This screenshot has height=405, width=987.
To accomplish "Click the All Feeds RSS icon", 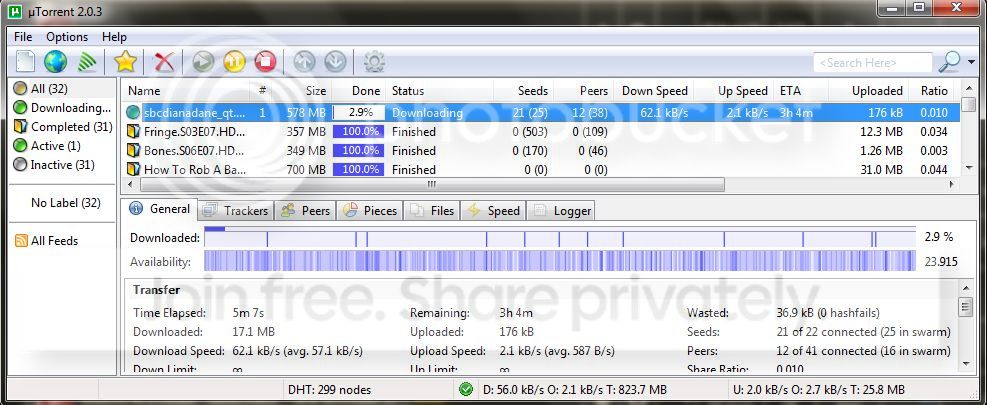I will pyautogui.click(x=21, y=241).
